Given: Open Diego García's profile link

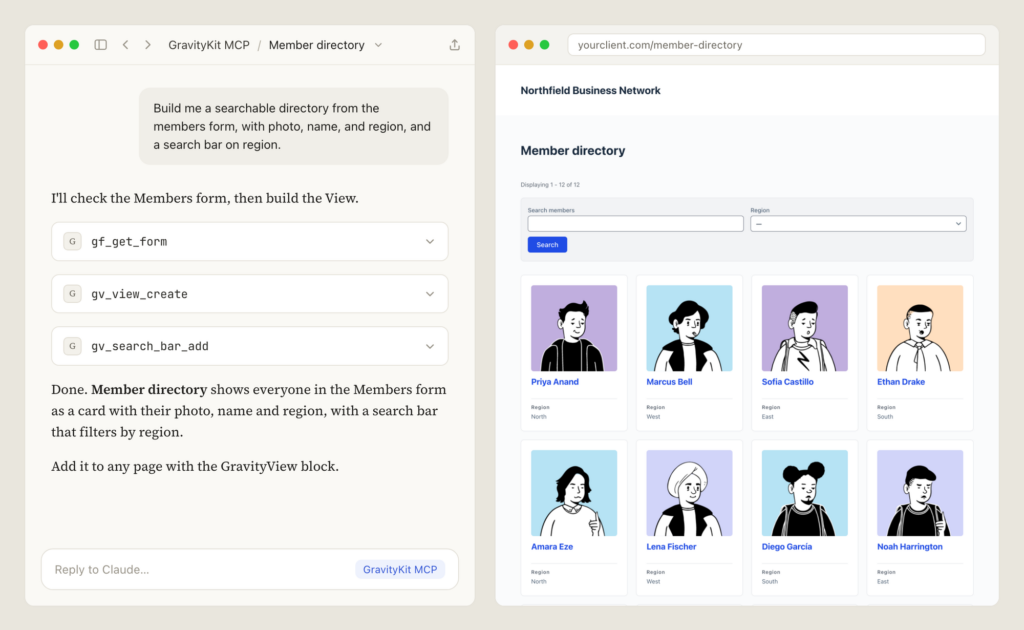Looking at the screenshot, I should coord(787,546).
